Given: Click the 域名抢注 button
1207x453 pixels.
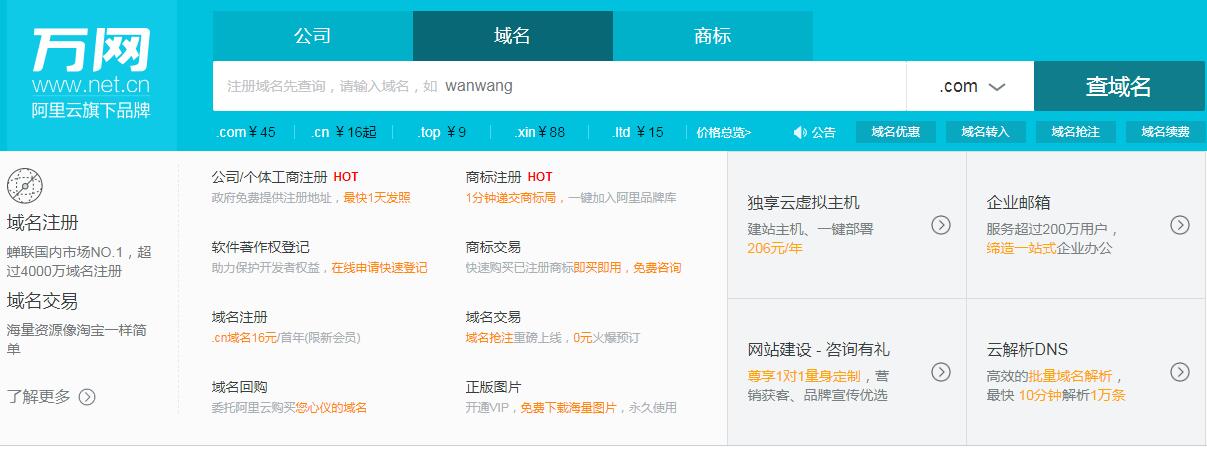Looking at the screenshot, I should pyautogui.click(x=1076, y=132).
